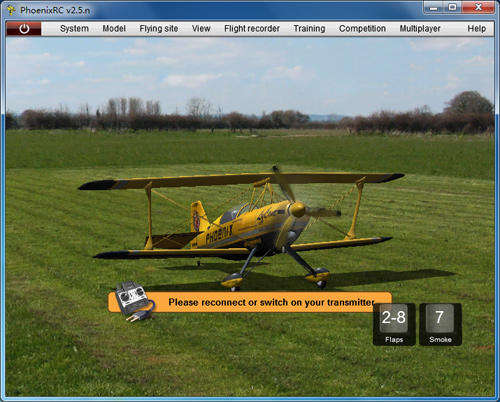Click the reconnect transmitter message banner
500x402 pixels.
[x=250, y=302]
